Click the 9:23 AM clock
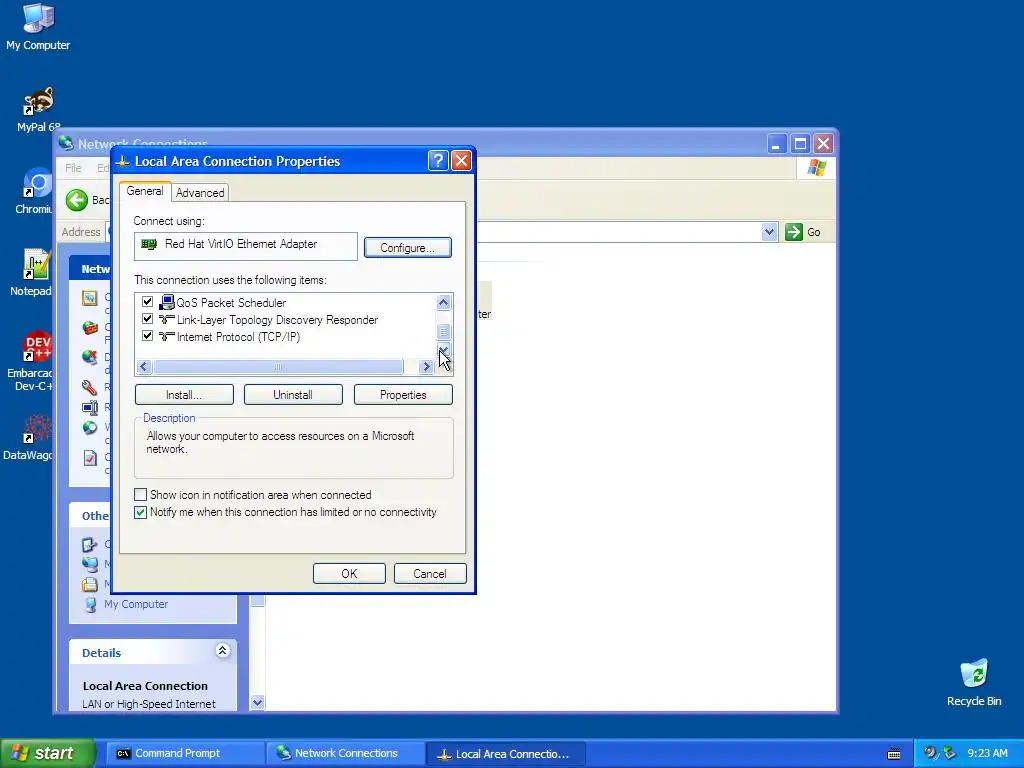Screen dimensions: 1024x768 (987, 753)
